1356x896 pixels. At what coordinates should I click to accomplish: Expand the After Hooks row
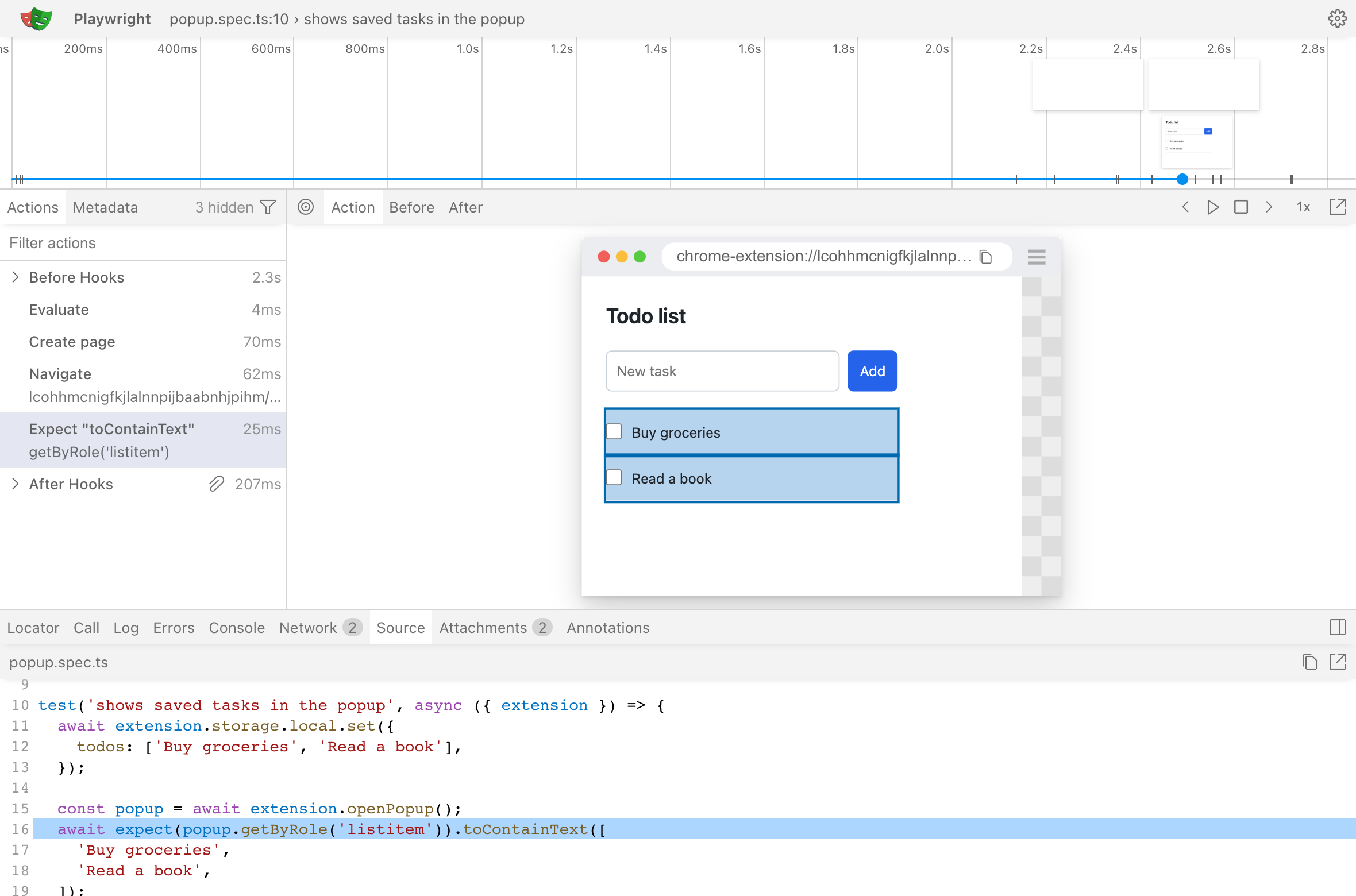coord(16,484)
